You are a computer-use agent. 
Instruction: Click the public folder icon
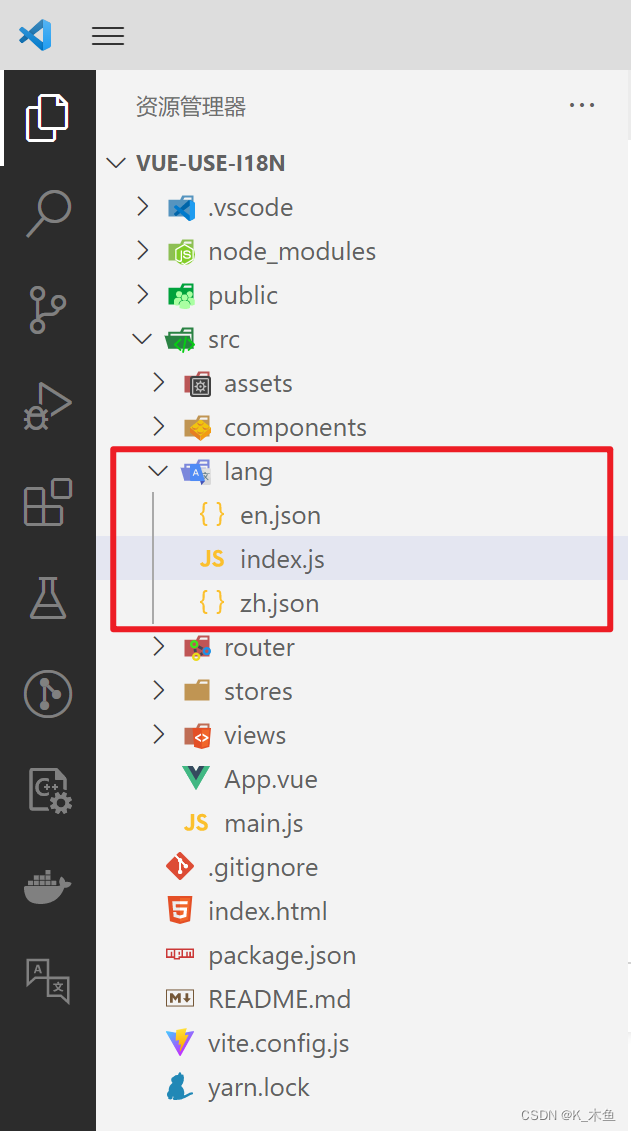coord(182,296)
